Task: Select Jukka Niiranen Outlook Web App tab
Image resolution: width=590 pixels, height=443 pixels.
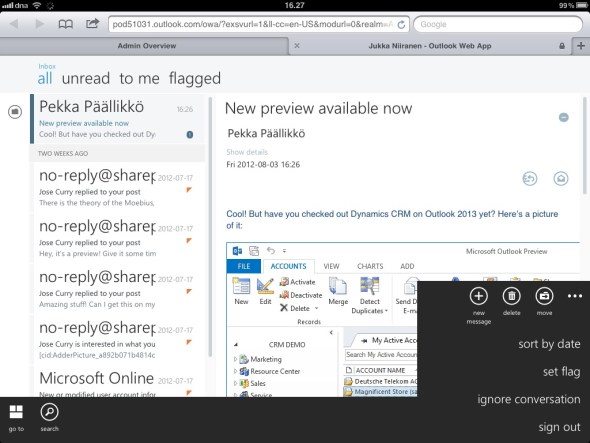Action: pos(430,46)
